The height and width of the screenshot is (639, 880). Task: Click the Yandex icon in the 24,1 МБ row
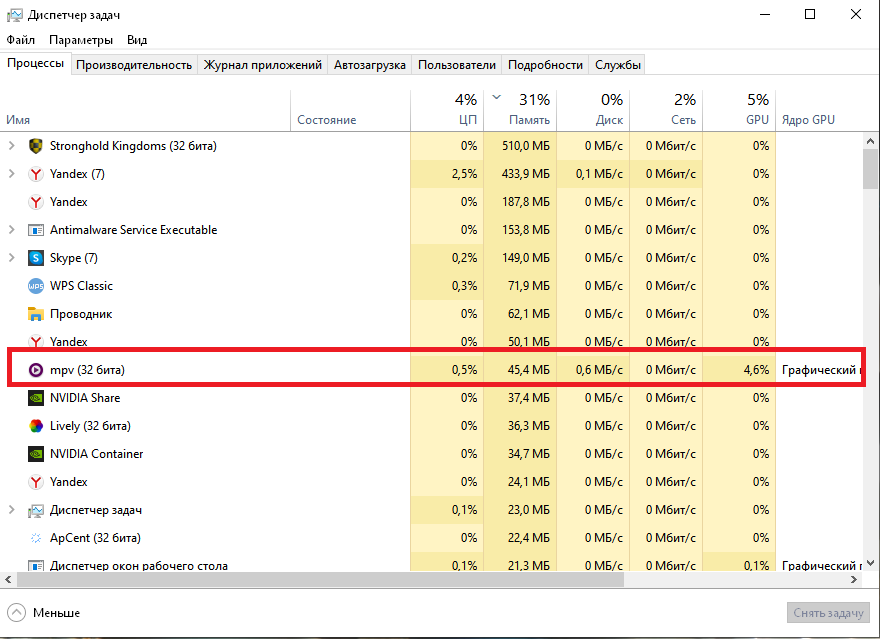pyautogui.click(x=36, y=482)
